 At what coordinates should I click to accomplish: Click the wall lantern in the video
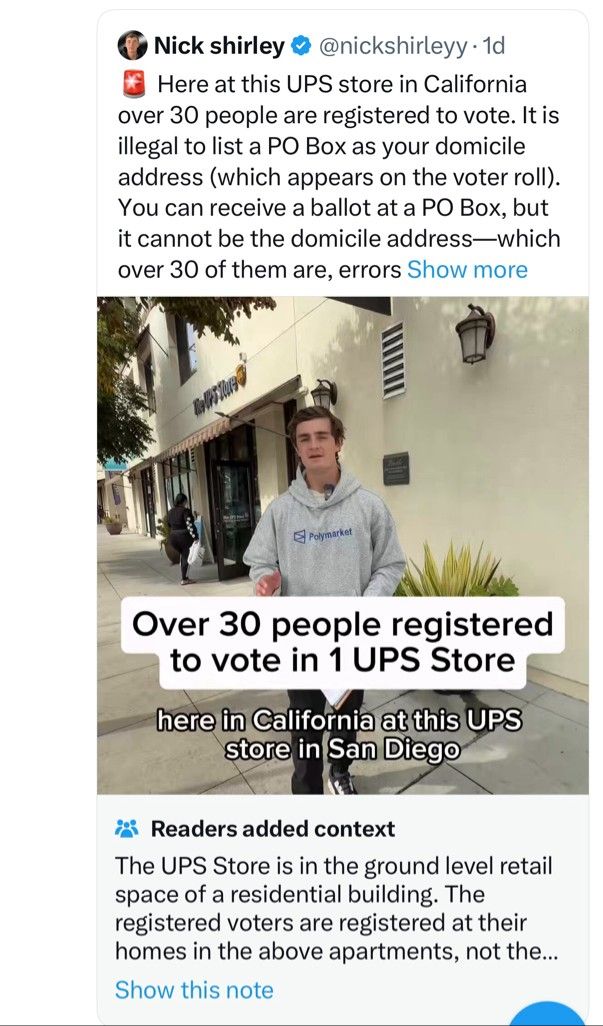coord(475,333)
